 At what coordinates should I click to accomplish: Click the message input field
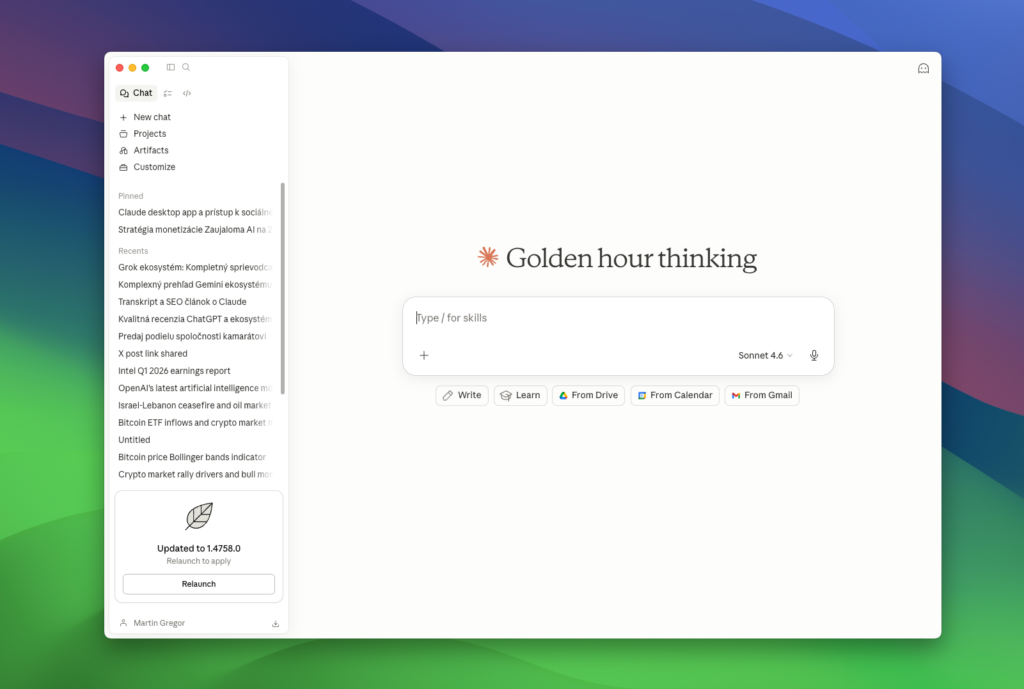[x=617, y=318]
